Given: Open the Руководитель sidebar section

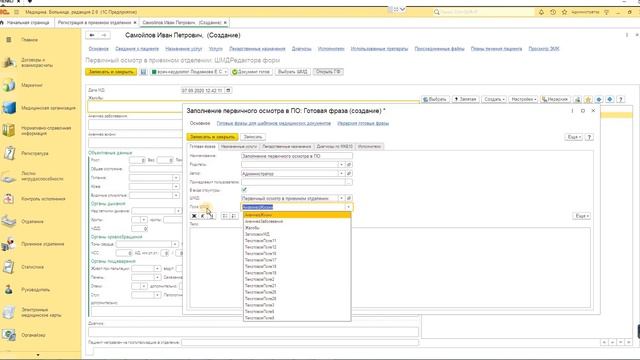Looking at the screenshot, I should point(35,290).
